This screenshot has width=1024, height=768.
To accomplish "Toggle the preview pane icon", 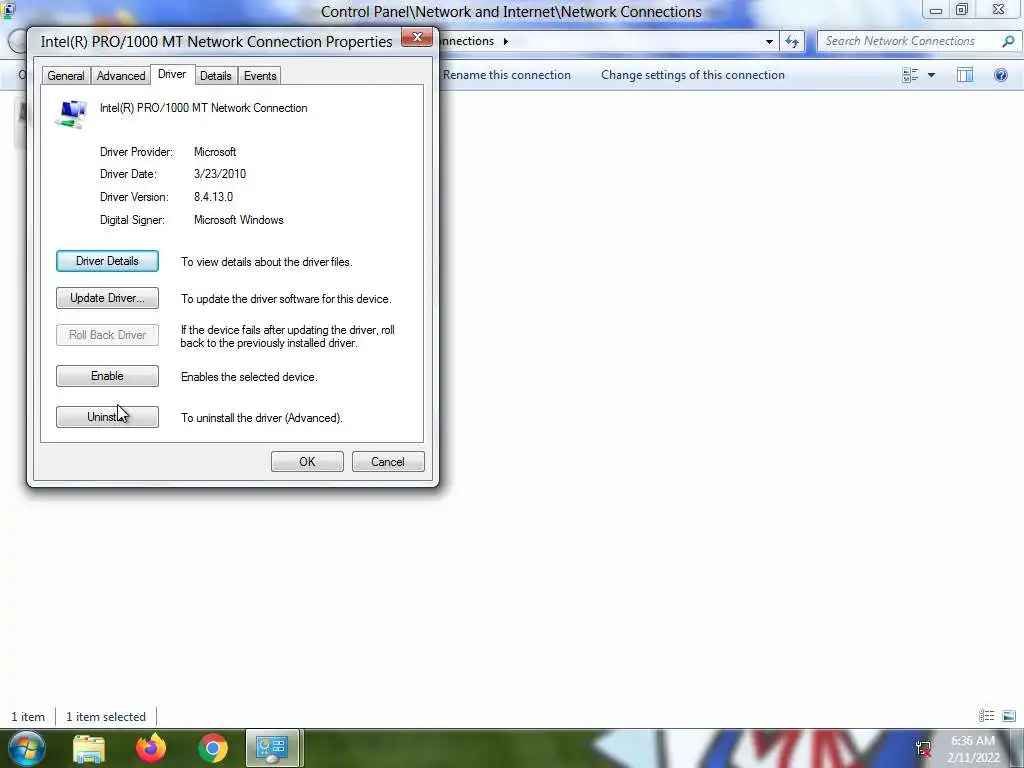I will point(965,75).
